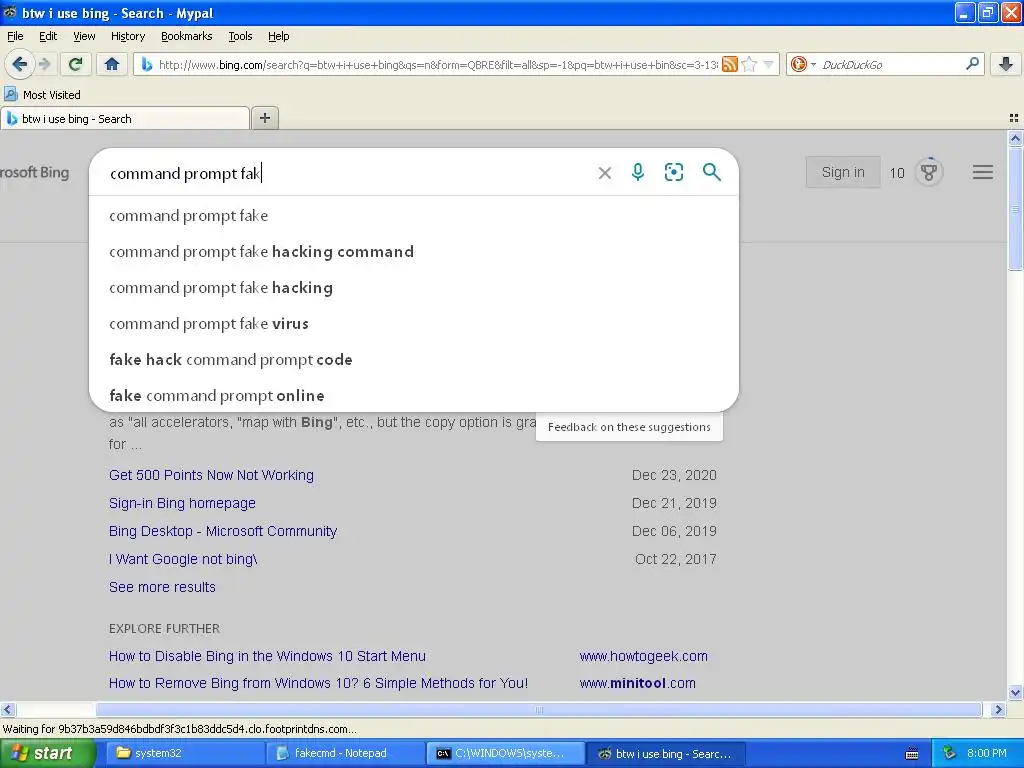Open 'Bing Desktop - Microsoft Community' link
The height and width of the screenshot is (768, 1024).
click(x=223, y=531)
